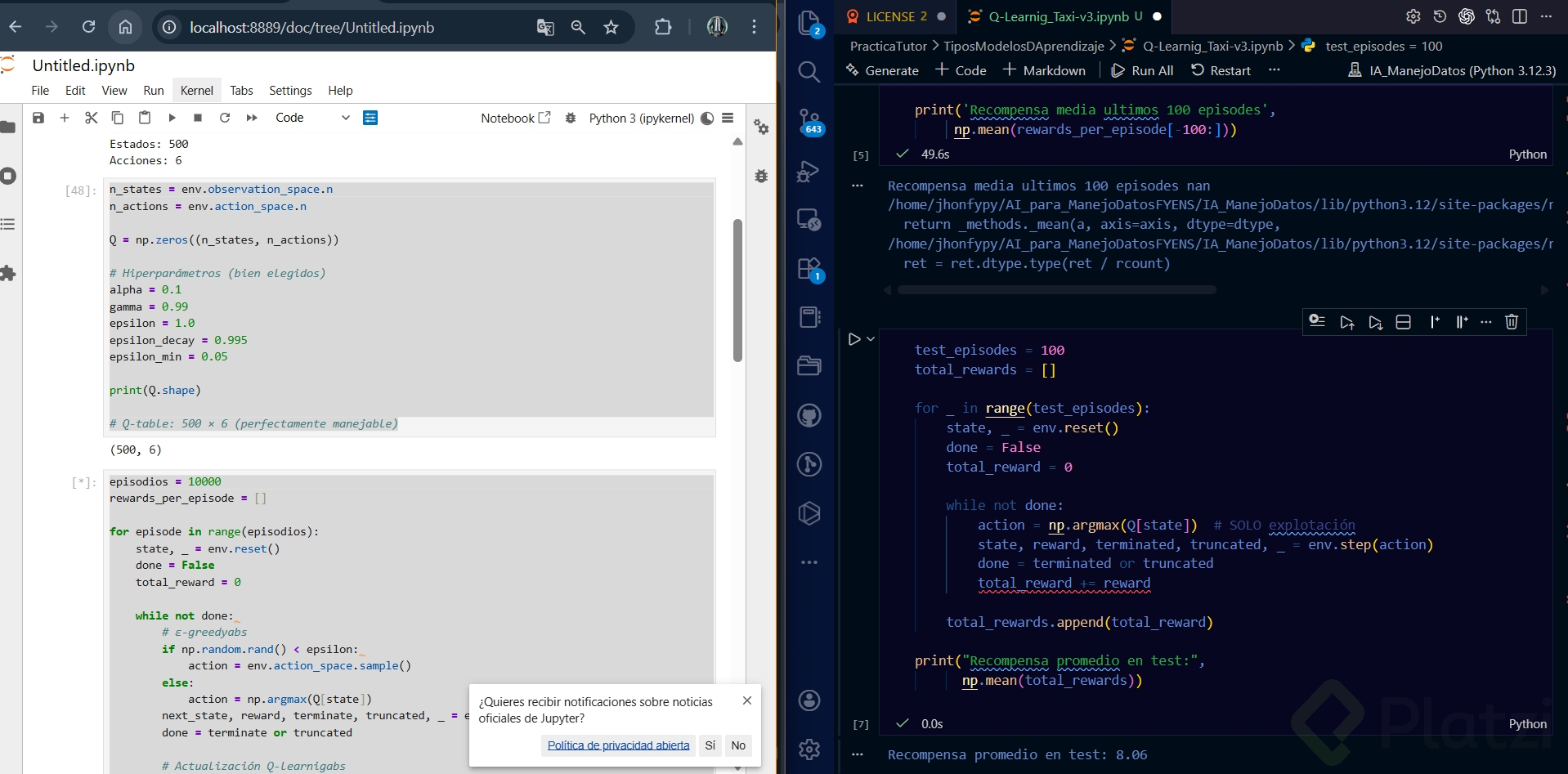Expand the run options chevron beside the cell
Image resolution: width=1568 pixels, height=774 pixels.
pos(871,339)
